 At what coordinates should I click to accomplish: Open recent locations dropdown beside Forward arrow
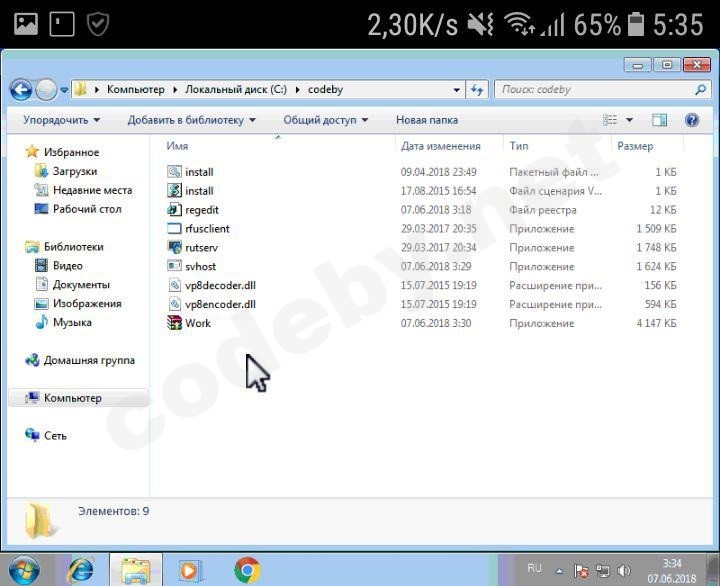tap(64, 90)
